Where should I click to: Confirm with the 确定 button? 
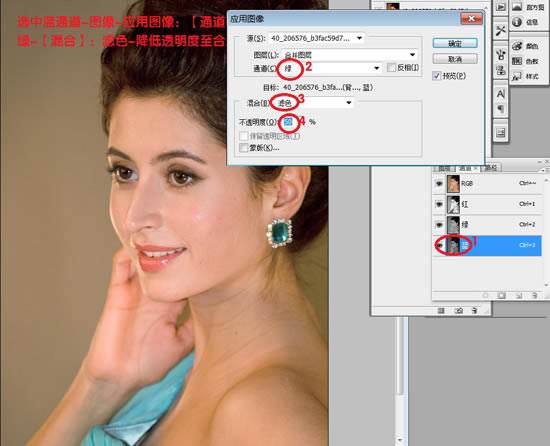455,43
